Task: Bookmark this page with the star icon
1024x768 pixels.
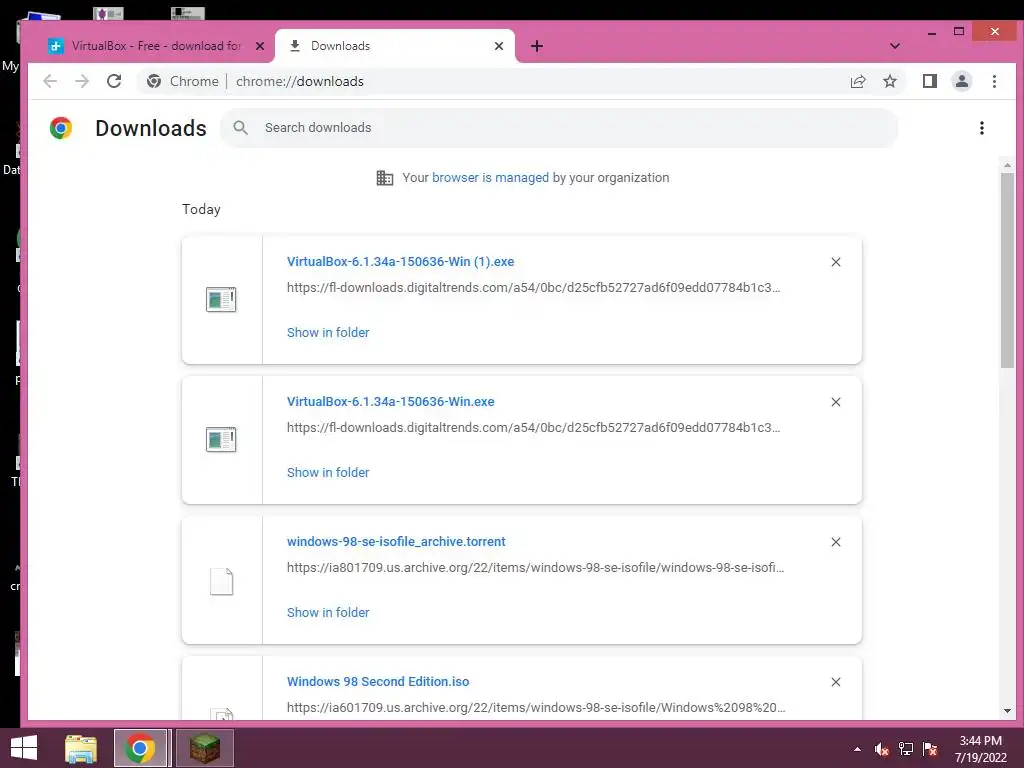Action: pos(890,81)
